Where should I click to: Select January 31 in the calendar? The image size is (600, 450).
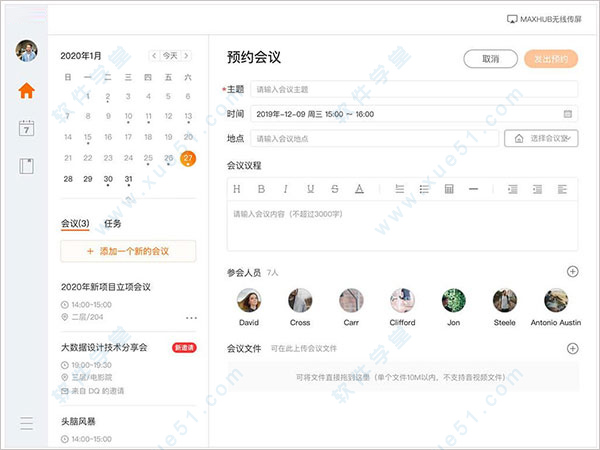[x=128, y=179]
